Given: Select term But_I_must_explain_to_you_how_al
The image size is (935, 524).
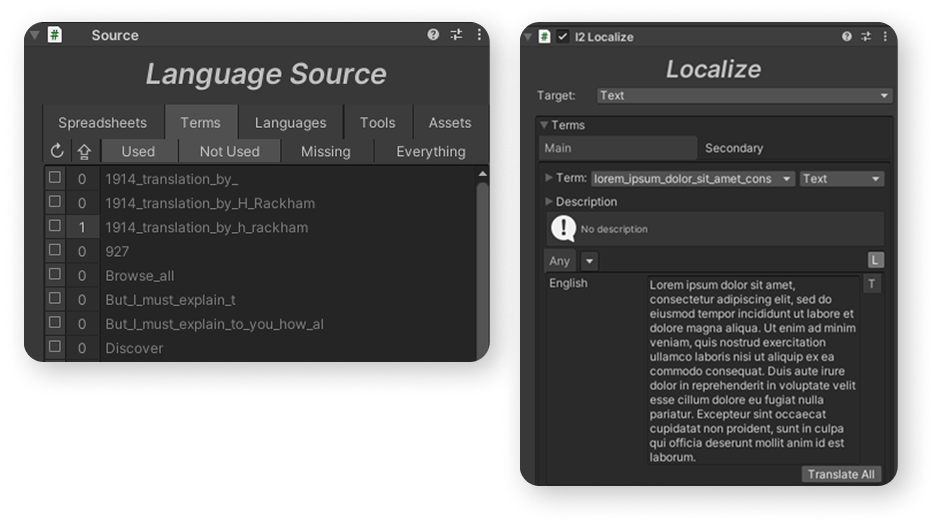Looking at the screenshot, I should click(215, 324).
